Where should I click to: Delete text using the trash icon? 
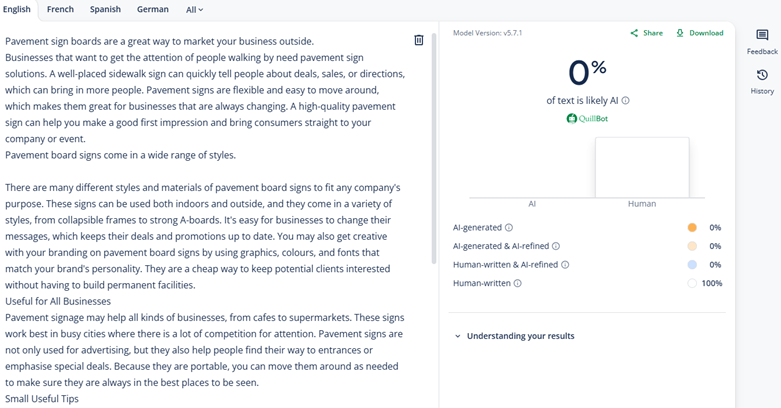point(419,40)
